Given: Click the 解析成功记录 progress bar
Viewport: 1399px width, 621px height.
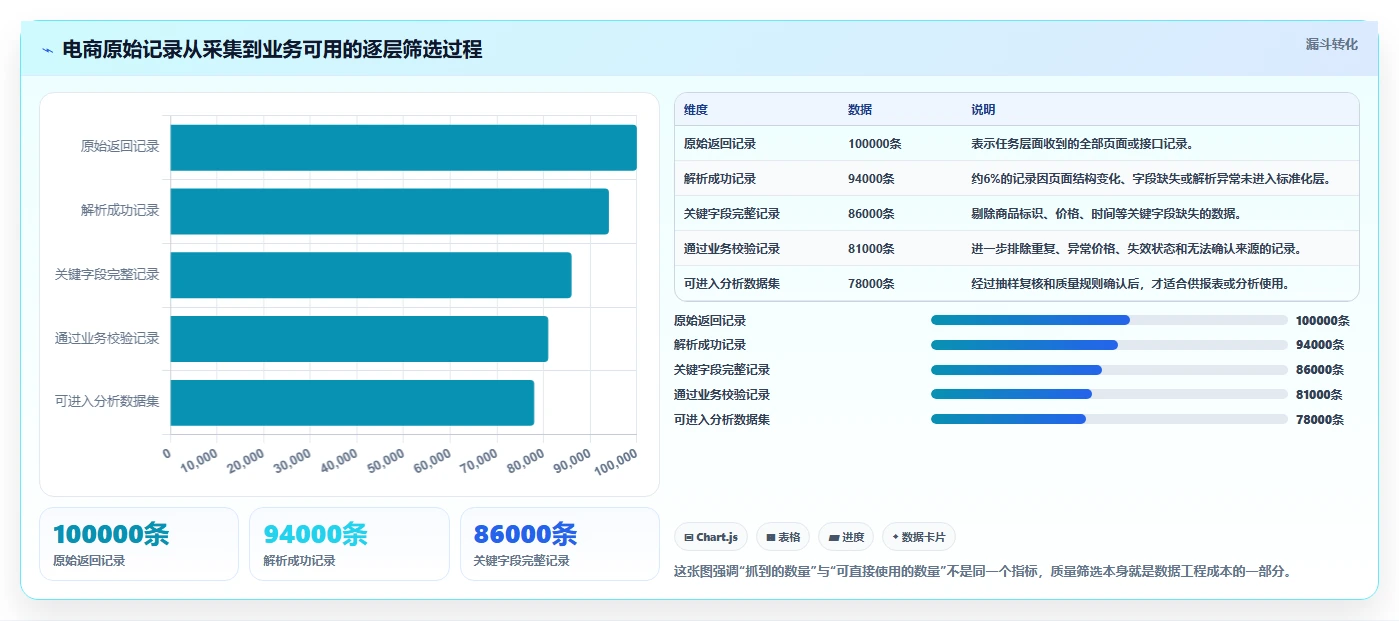Looking at the screenshot, I should (1109, 345).
